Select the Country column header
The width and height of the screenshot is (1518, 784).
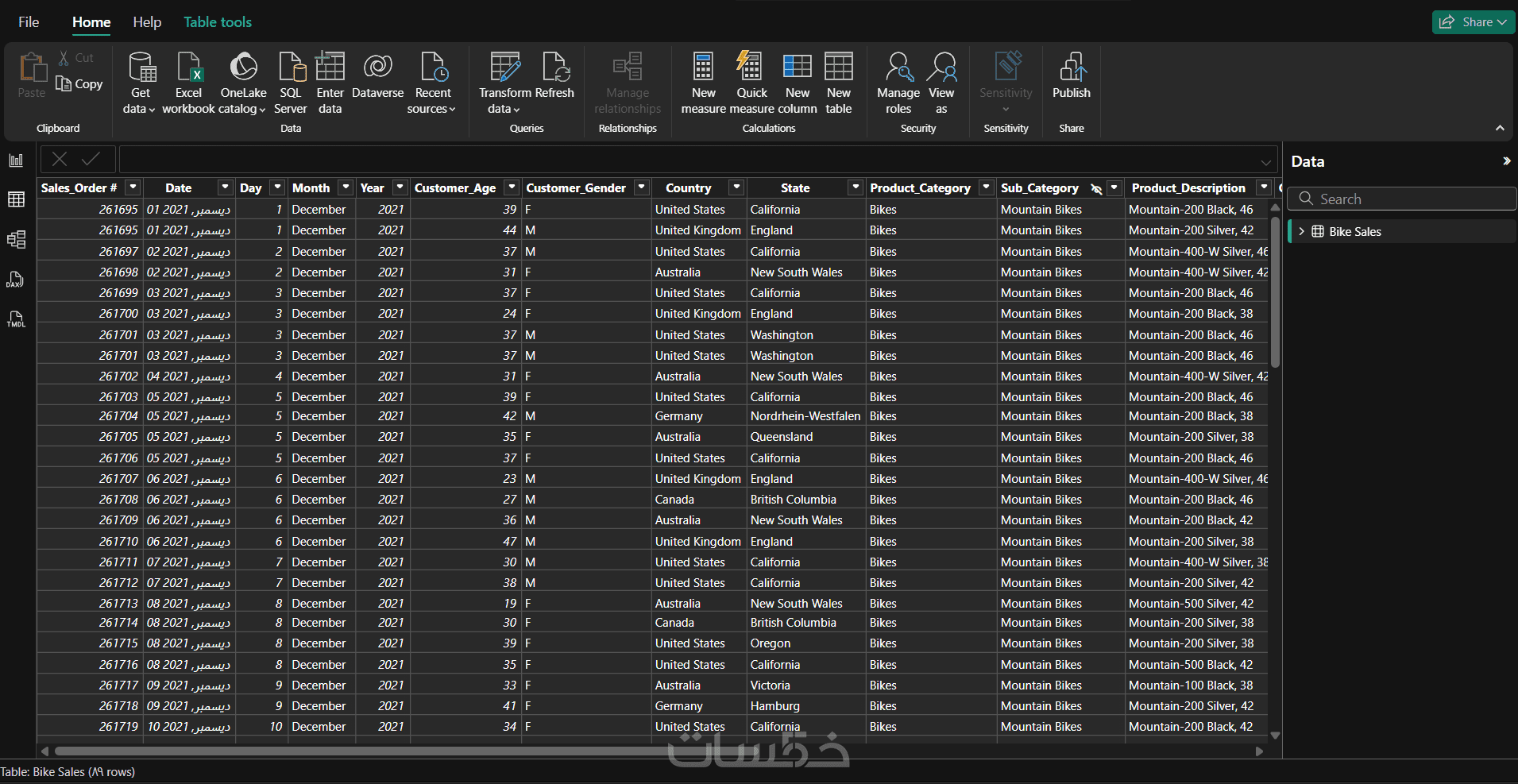coord(688,188)
